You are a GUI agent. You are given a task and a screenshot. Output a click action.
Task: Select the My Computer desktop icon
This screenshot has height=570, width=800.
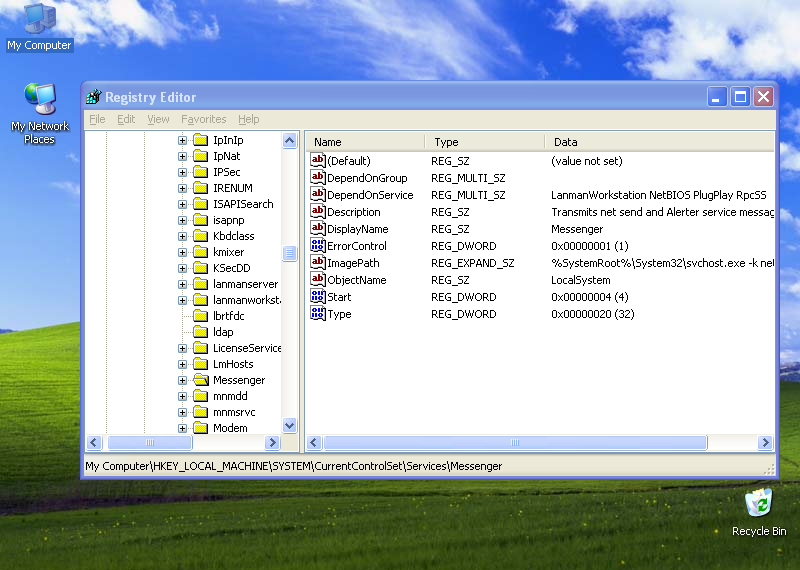pyautogui.click(x=39, y=28)
